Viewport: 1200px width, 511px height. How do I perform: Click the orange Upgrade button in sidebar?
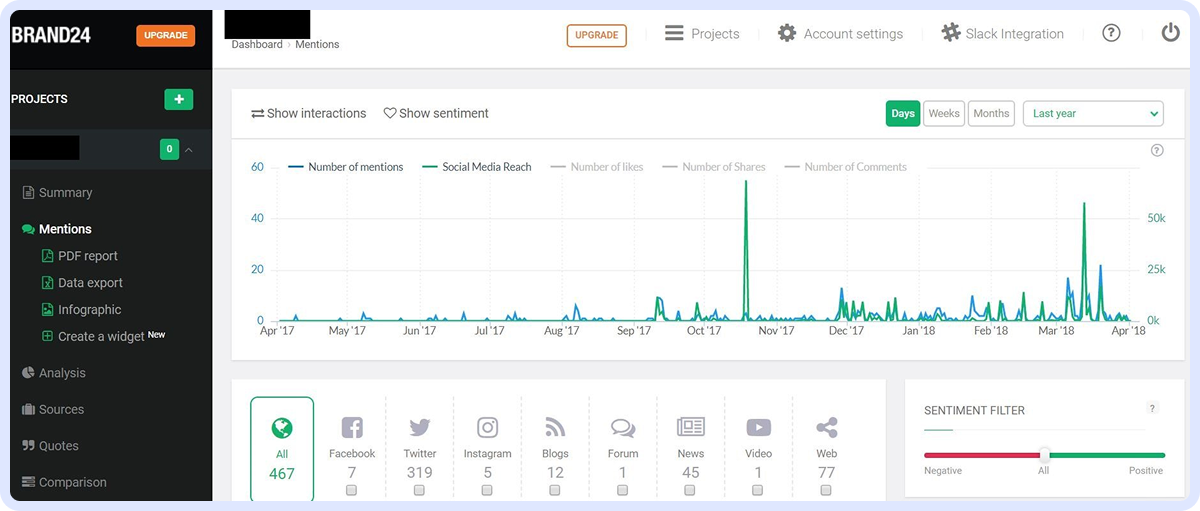(x=165, y=35)
